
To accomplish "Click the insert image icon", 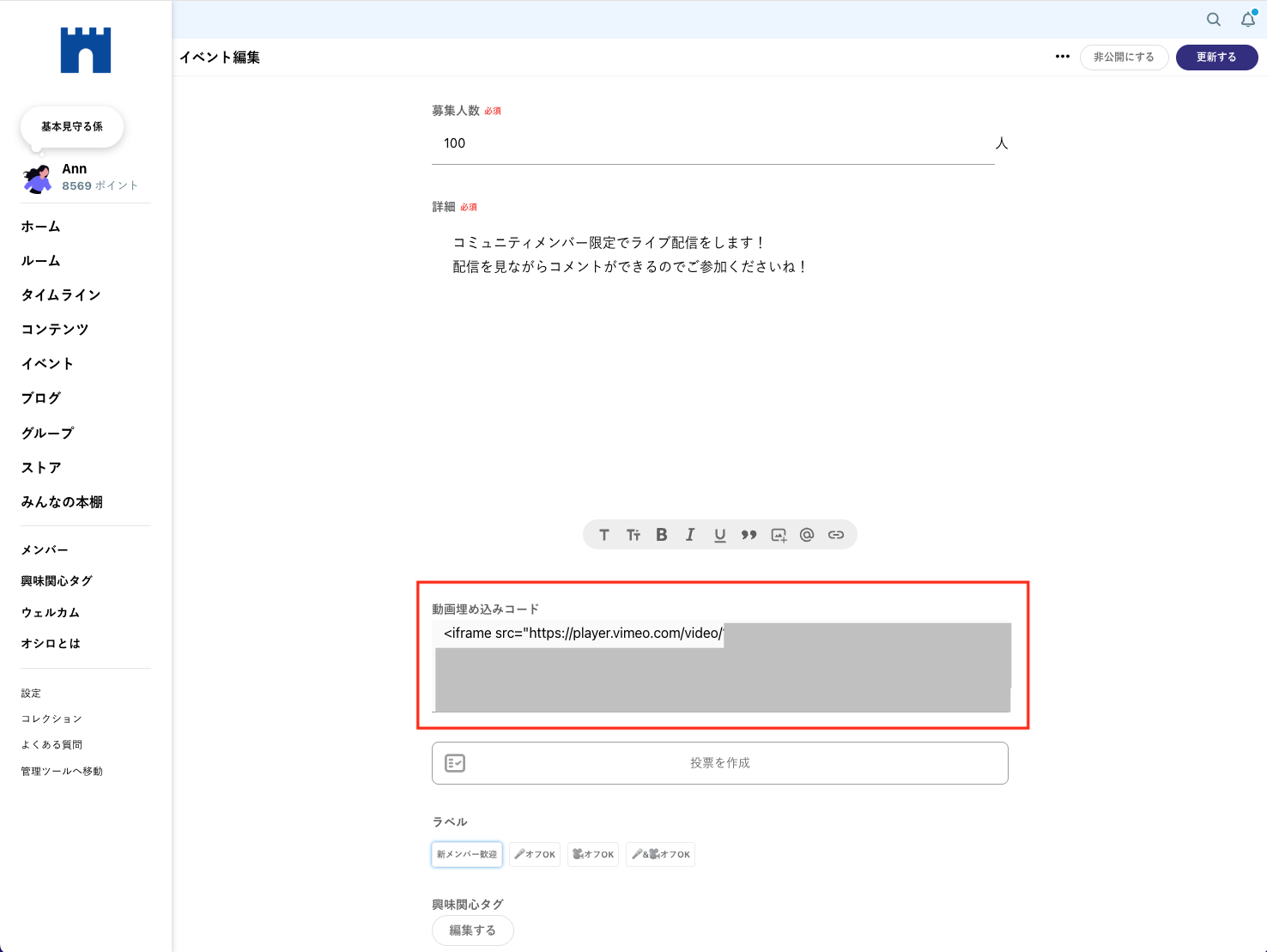I will 779,535.
